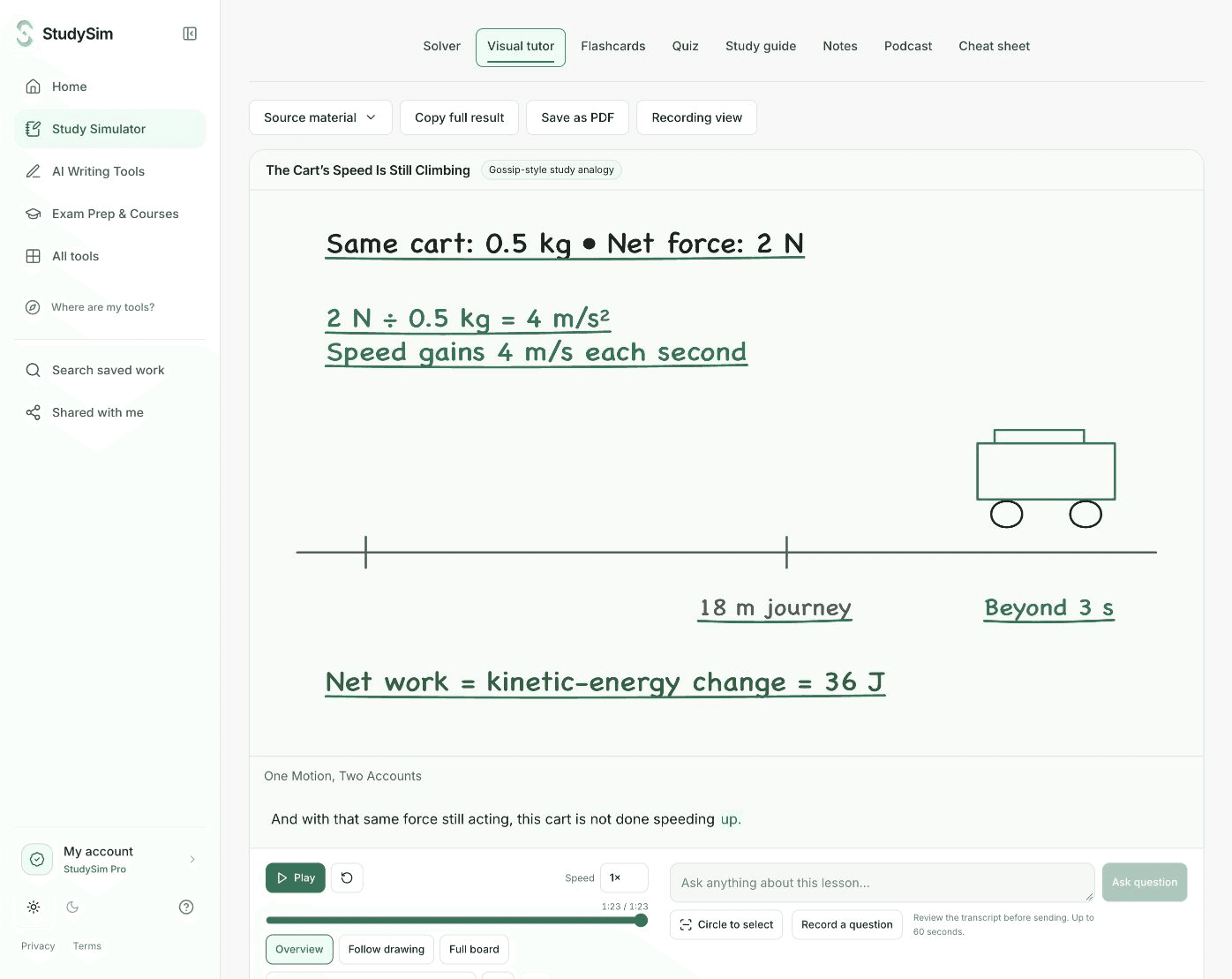
Task: Open the Terms link
Action: (x=87, y=945)
